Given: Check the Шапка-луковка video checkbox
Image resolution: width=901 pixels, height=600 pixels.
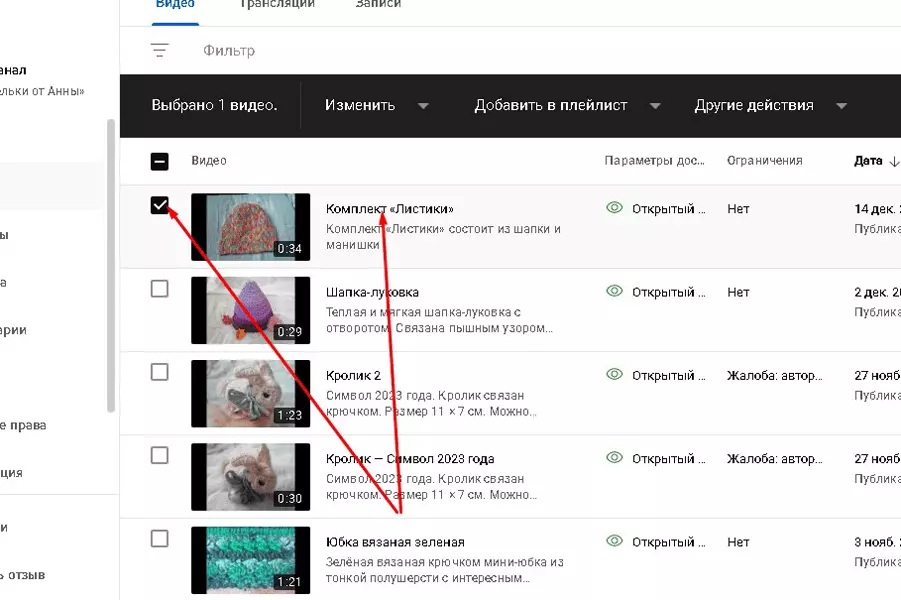Looking at the screenshot, I should [160, 289].
